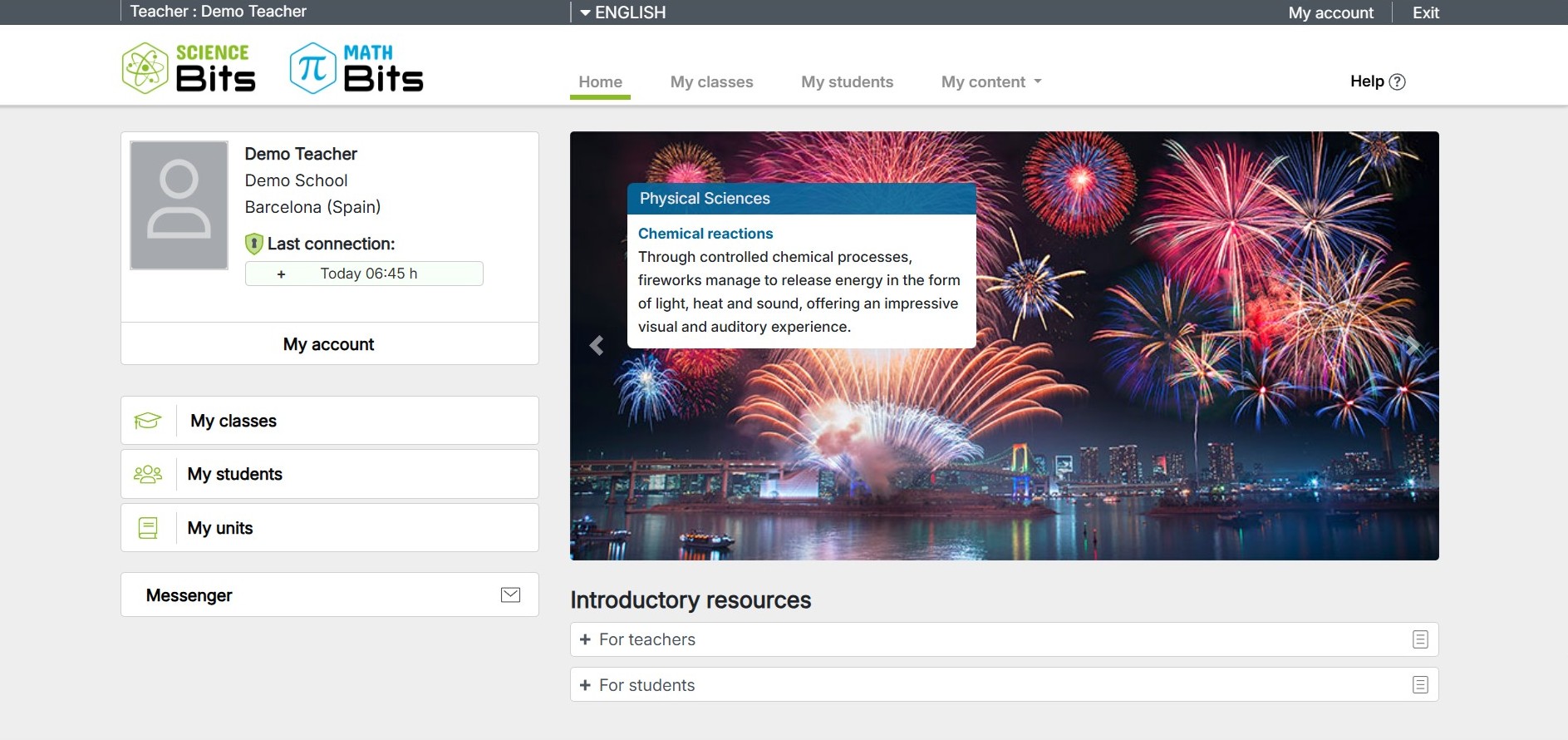Expand the For students section
1568x740 pixels.
pos(585,685)
